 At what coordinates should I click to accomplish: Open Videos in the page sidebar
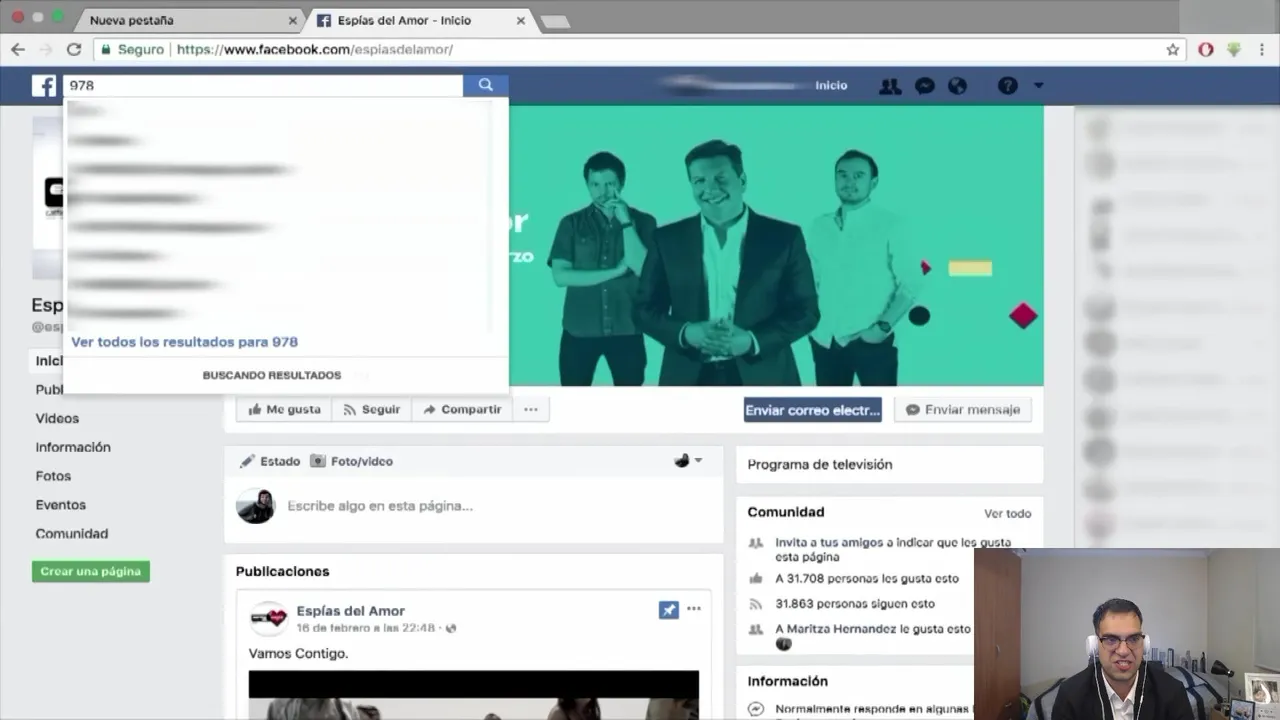57,418
